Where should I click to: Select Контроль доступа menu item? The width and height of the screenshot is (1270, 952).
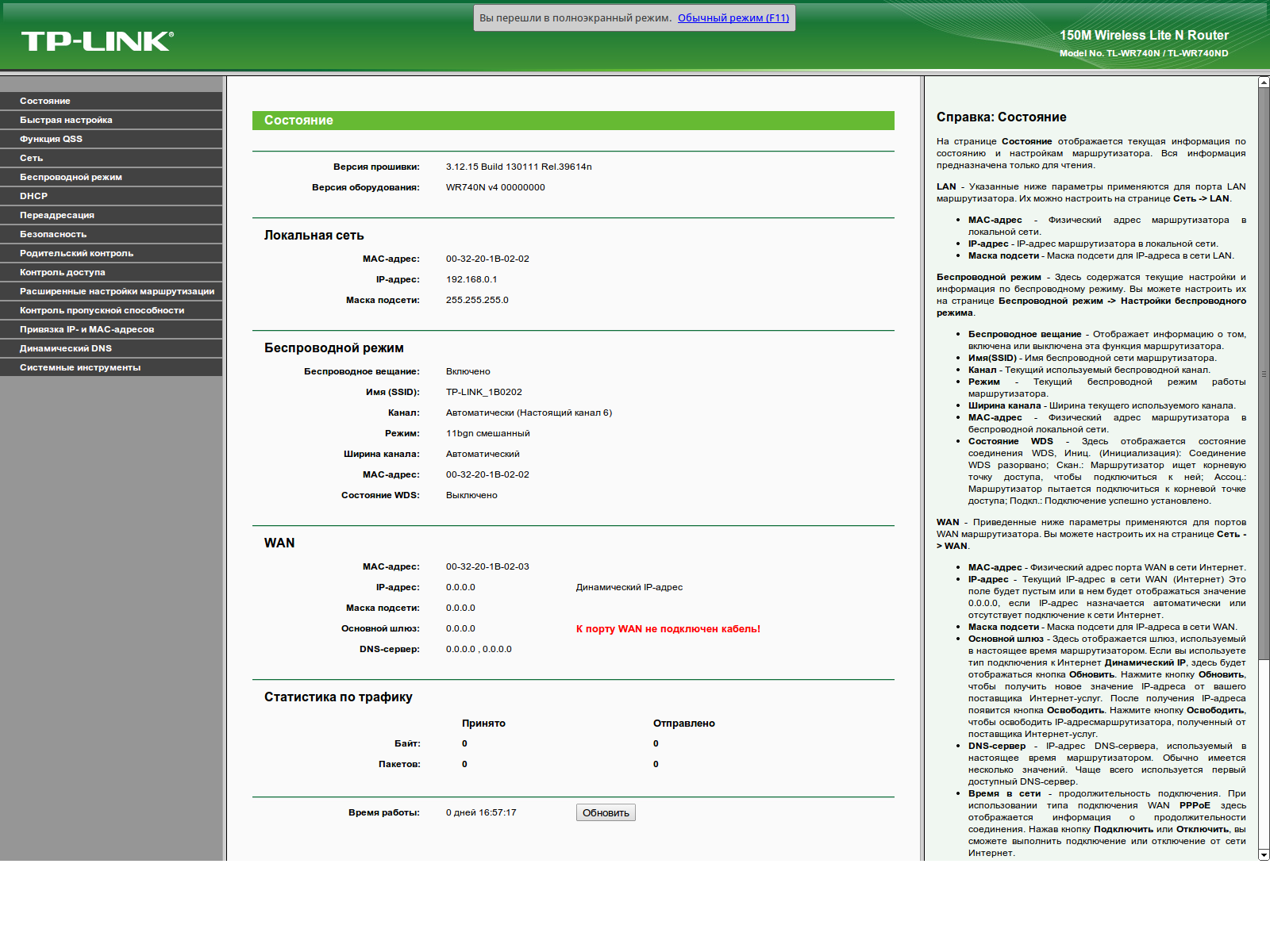coord(63,272)
